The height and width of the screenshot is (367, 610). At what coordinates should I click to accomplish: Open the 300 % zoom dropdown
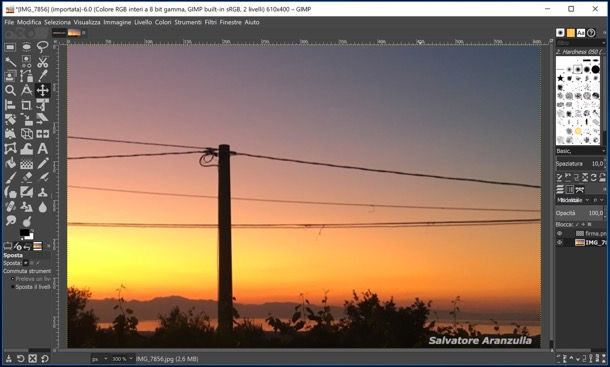[x=122, y=359]
